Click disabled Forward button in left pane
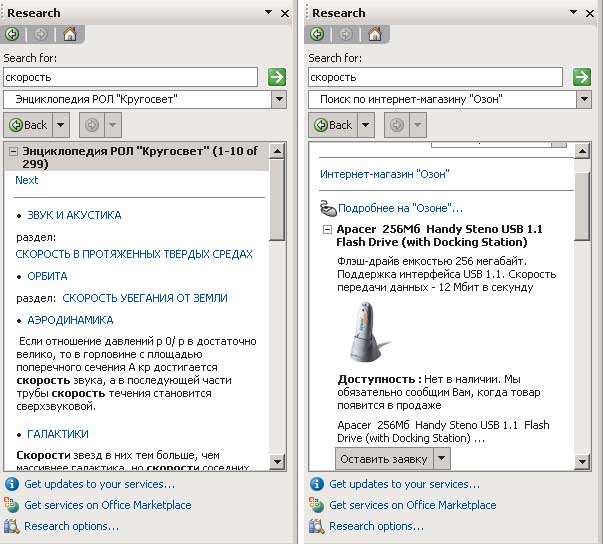 point(92,125)
